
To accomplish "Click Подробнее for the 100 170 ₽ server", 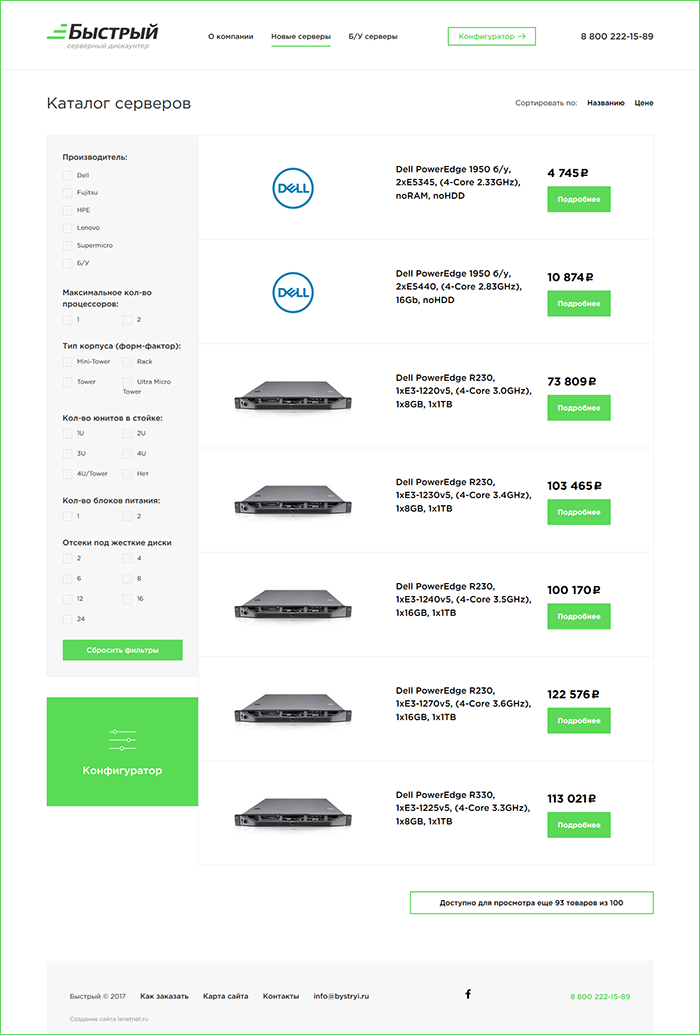I will pos(579,617).
